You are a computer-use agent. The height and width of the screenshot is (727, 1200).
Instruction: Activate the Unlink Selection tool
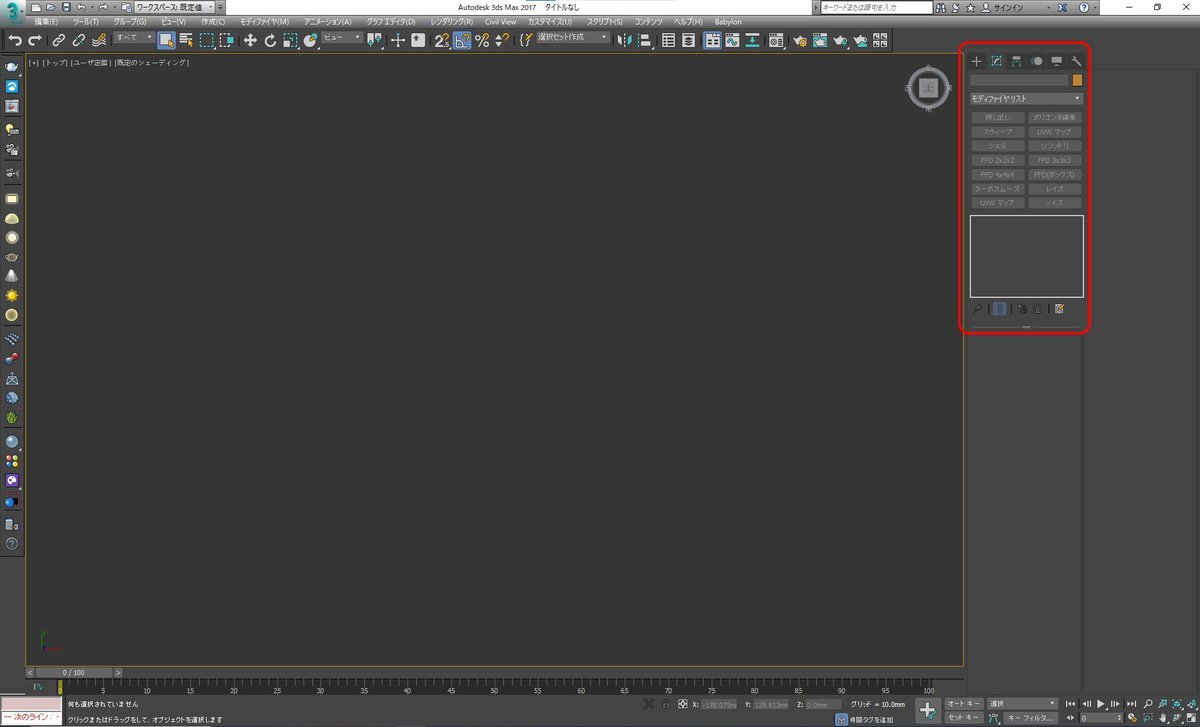(x=79, y=41)
